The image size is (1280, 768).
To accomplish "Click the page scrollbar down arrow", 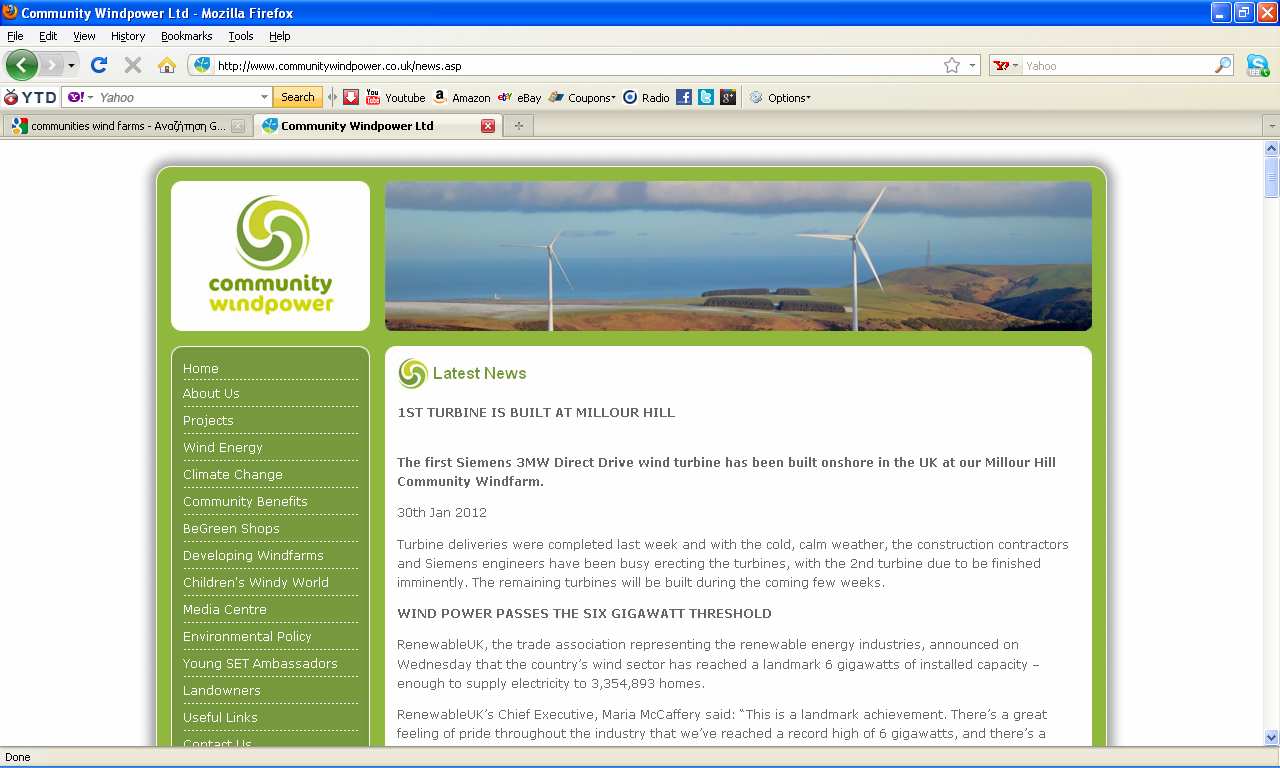I will (x=1271, y=737).
